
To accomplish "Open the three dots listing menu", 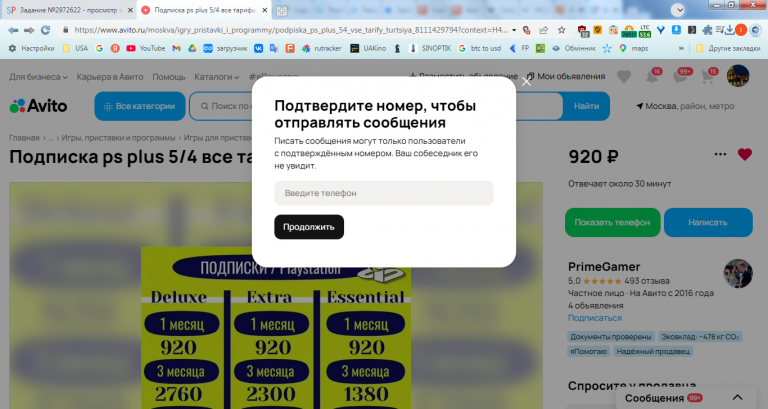I will [x=720, y=154].
